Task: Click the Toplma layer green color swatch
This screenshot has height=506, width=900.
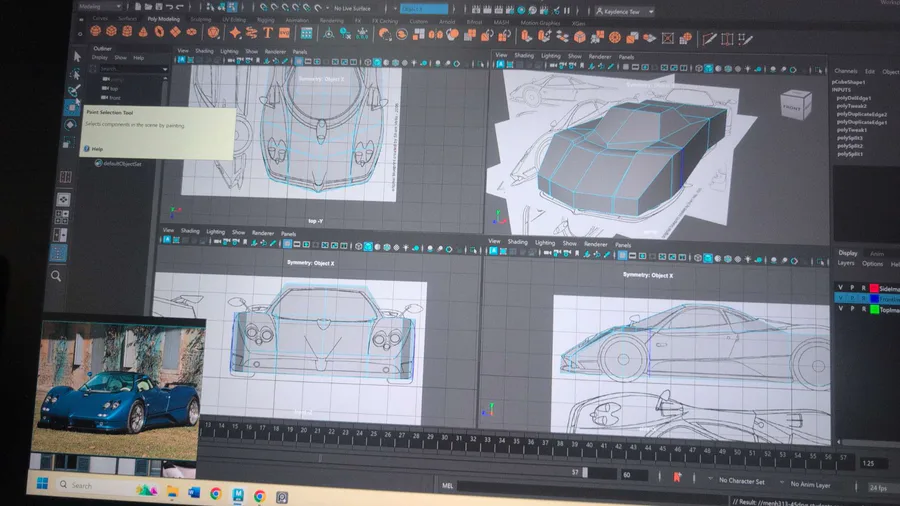Action: pos(874,309)
